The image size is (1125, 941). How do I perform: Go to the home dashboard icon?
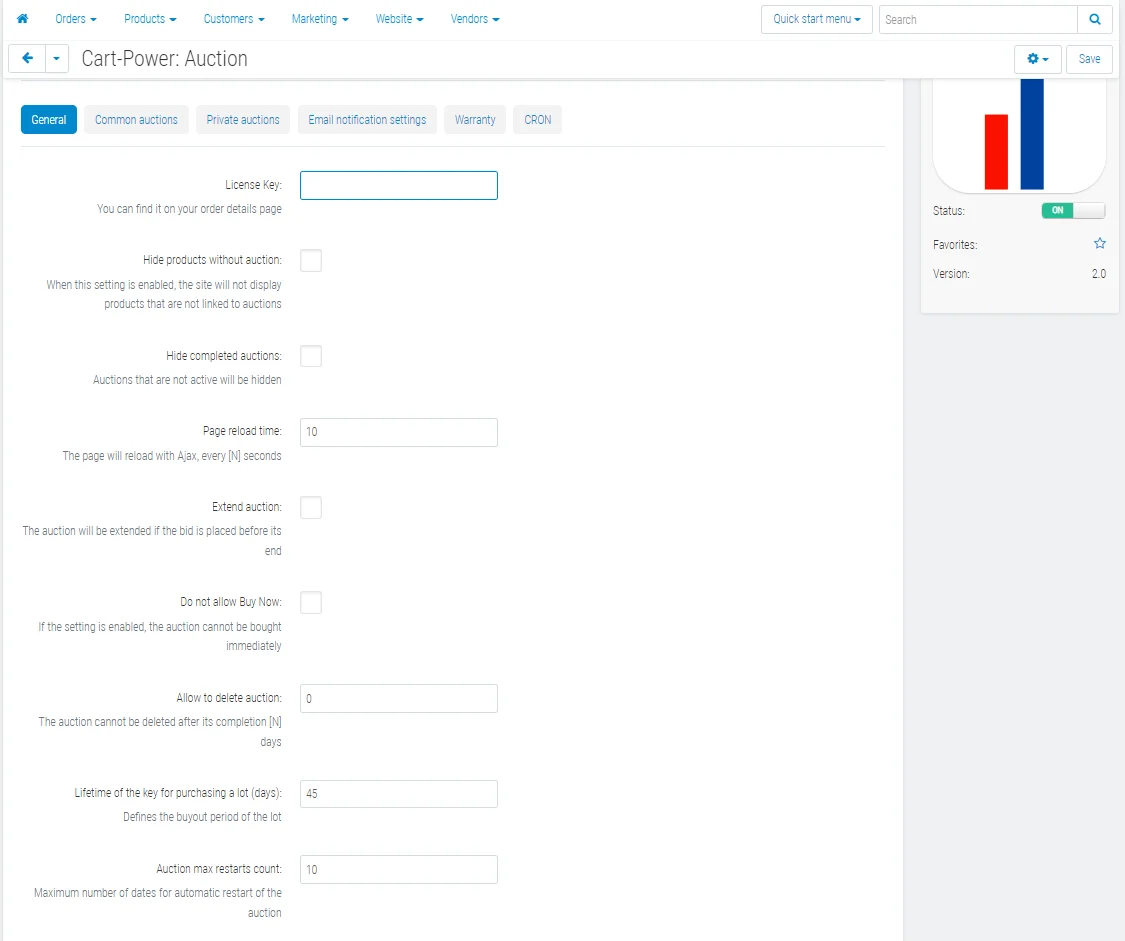point(22,19)
